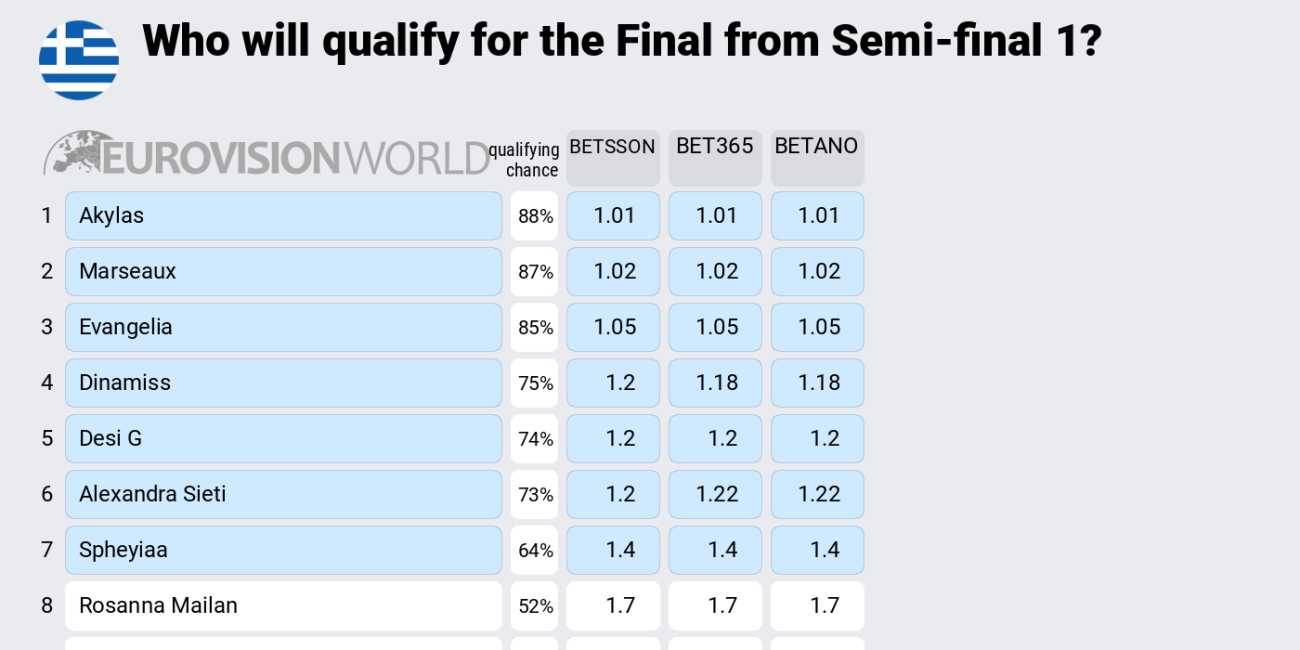The image size is (1300, 650).
Task: Click the Eurovisionworld logo
Action: [266, 155]
